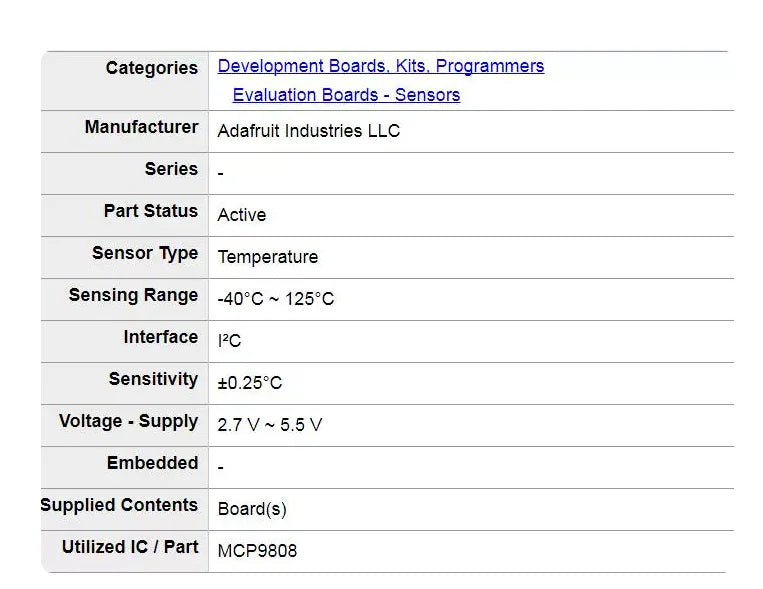763x589 pixels.
Task: Select the Supplied Contents label
Action: coord(119,505)
